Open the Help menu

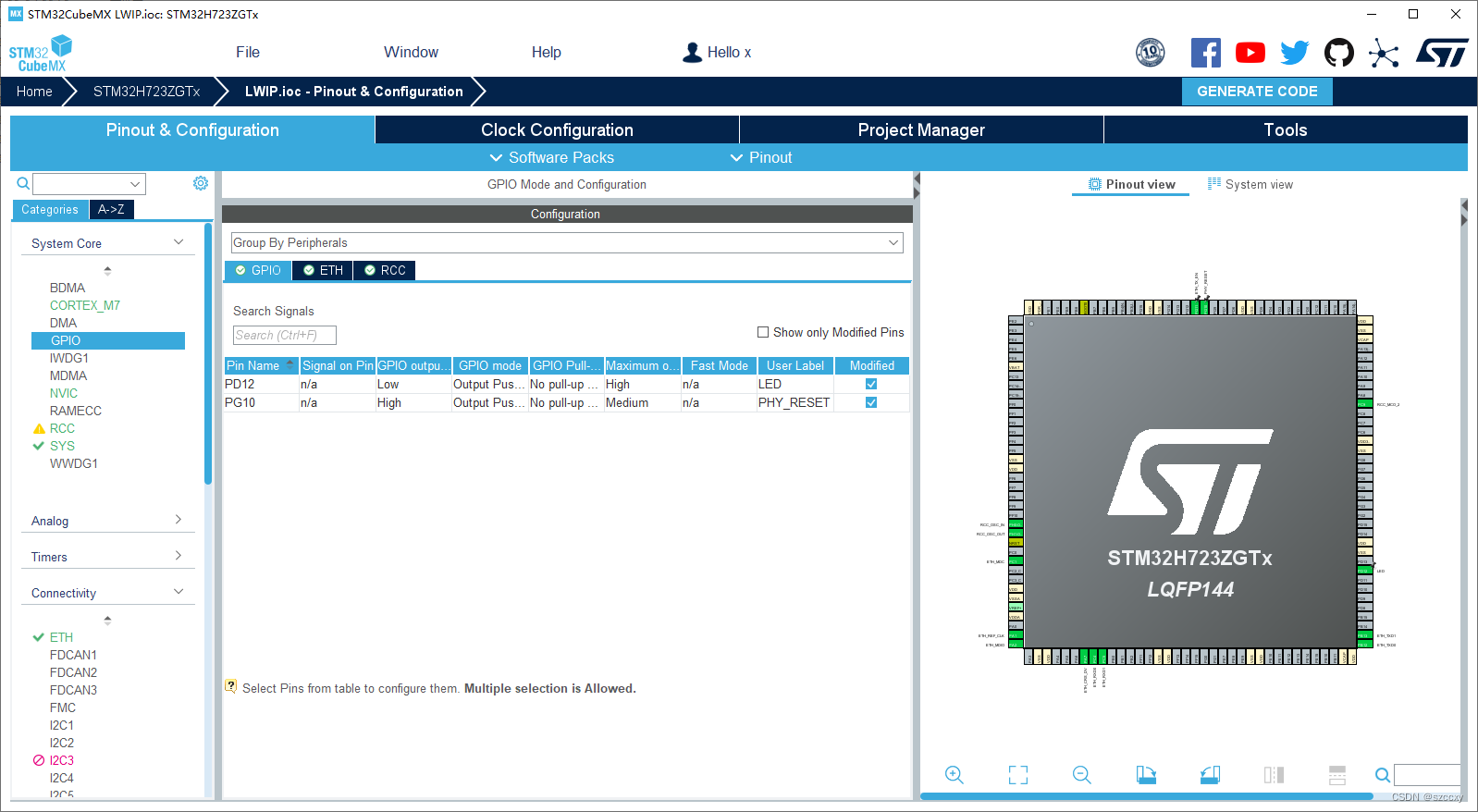[x=547, y=53]
